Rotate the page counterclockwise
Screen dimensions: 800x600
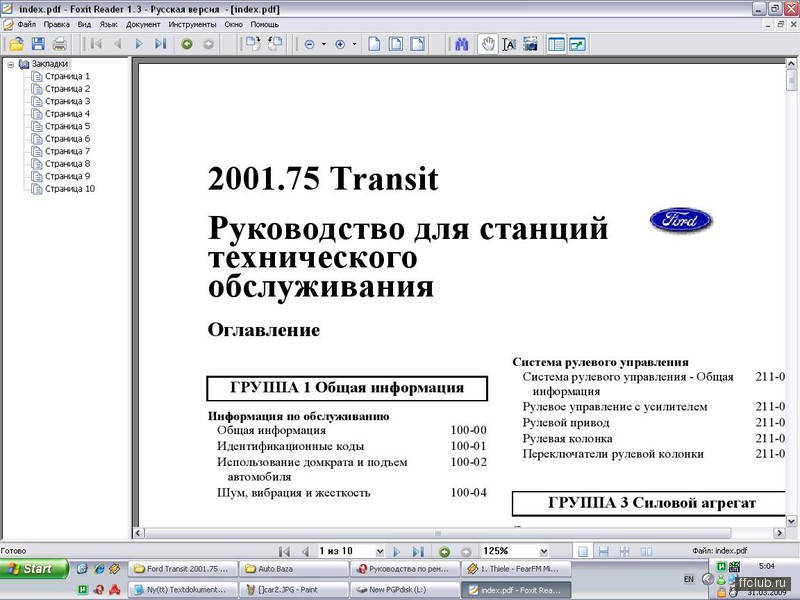(275, 44)
